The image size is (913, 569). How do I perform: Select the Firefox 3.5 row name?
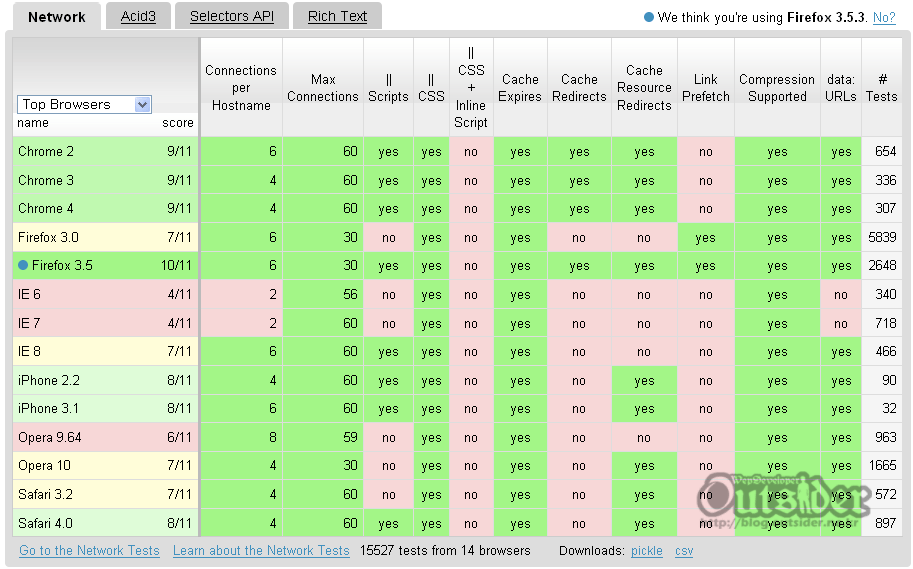pyautogui.click(x=62, y=266)
